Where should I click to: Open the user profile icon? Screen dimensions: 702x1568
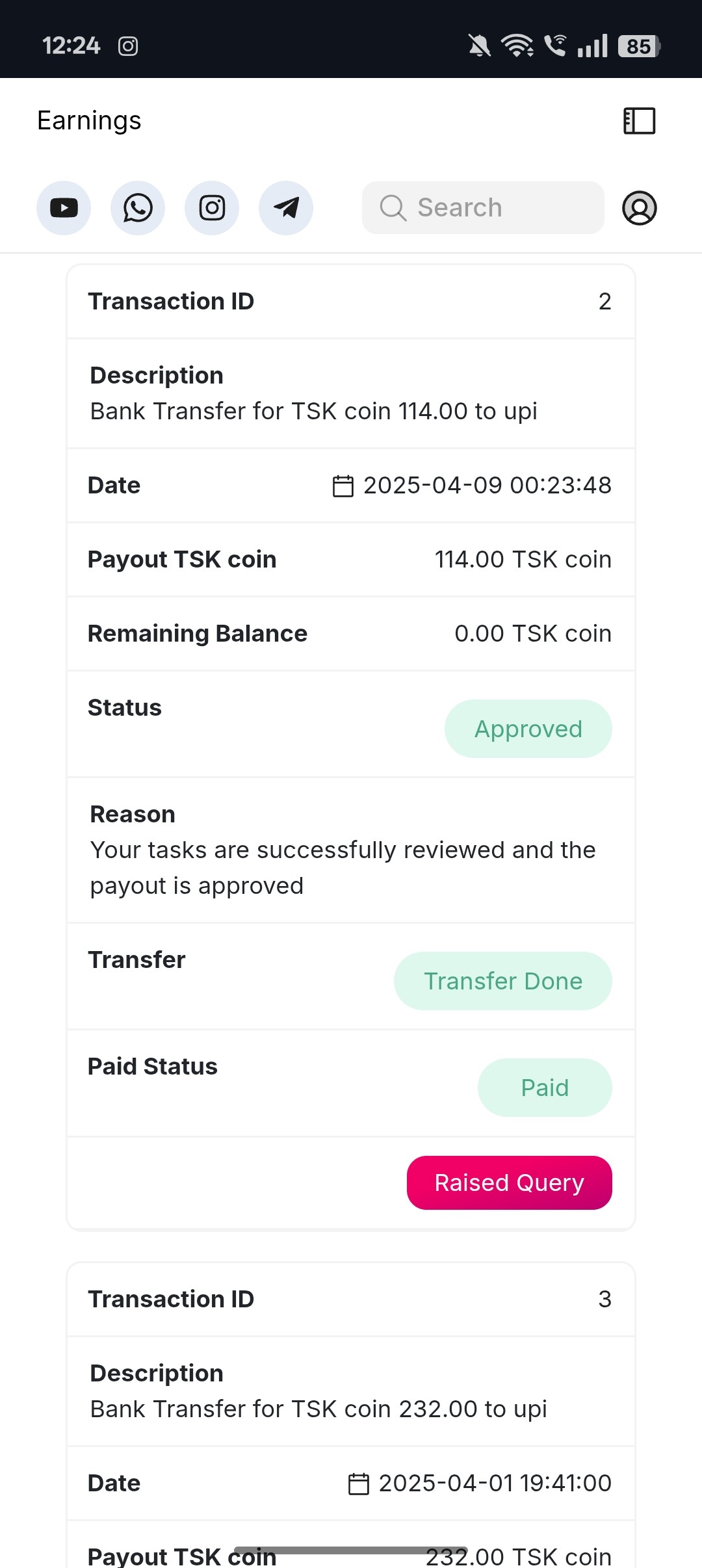(640, 208)
